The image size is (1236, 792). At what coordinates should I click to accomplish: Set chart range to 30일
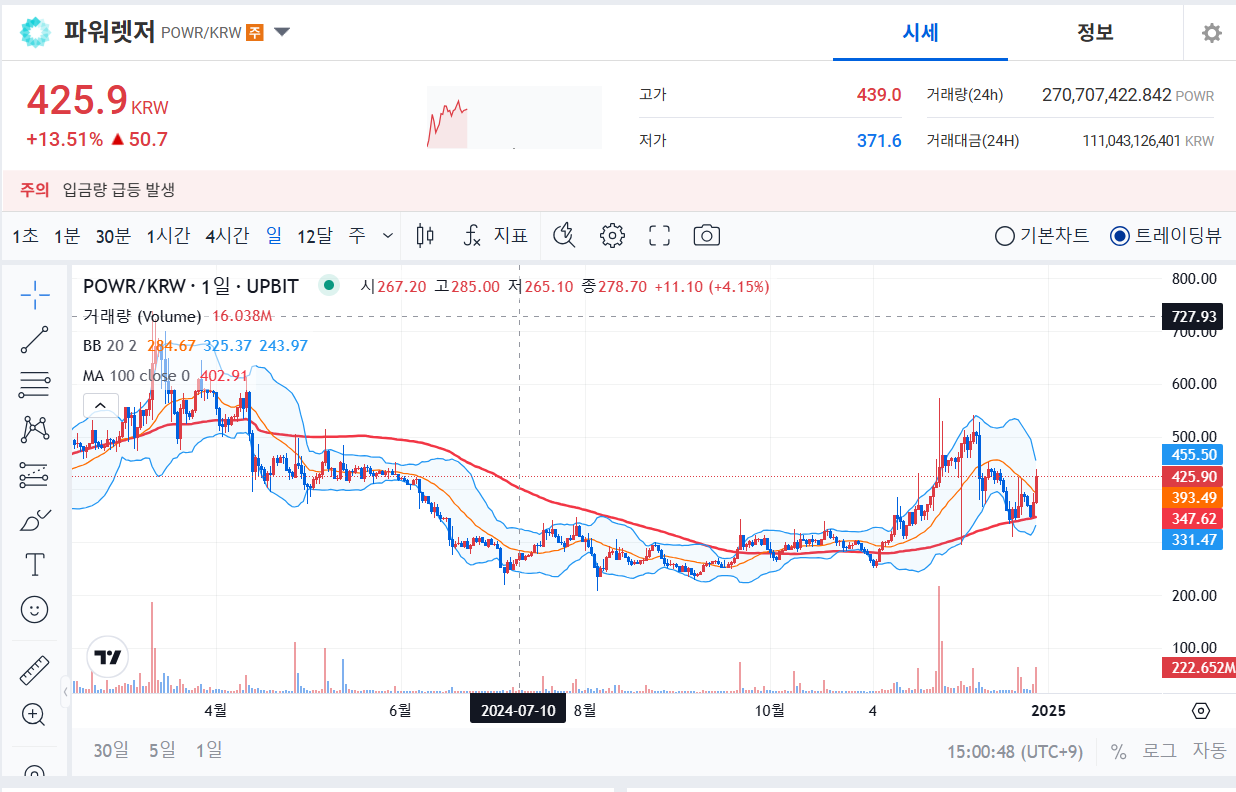click(111, 750)
